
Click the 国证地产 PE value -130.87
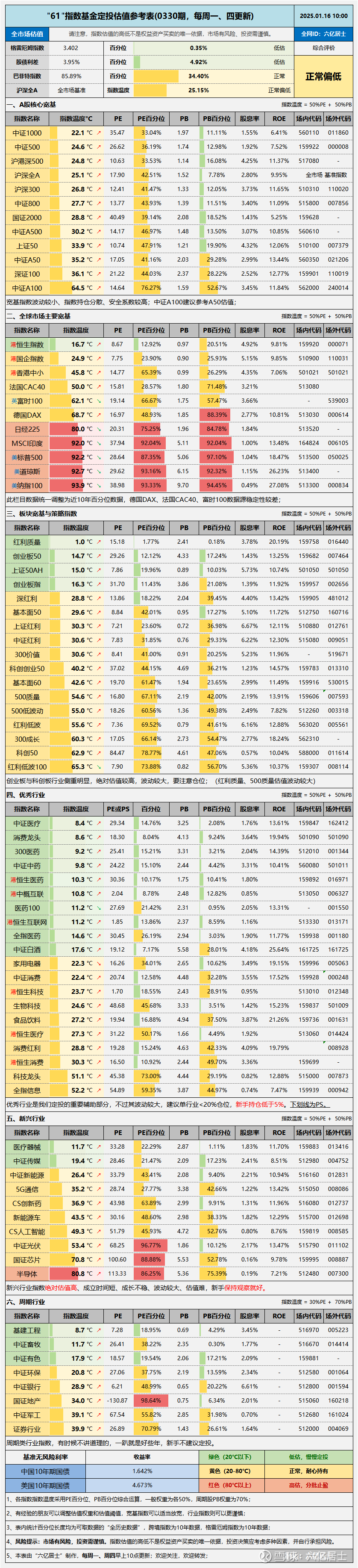point(117,1400)
